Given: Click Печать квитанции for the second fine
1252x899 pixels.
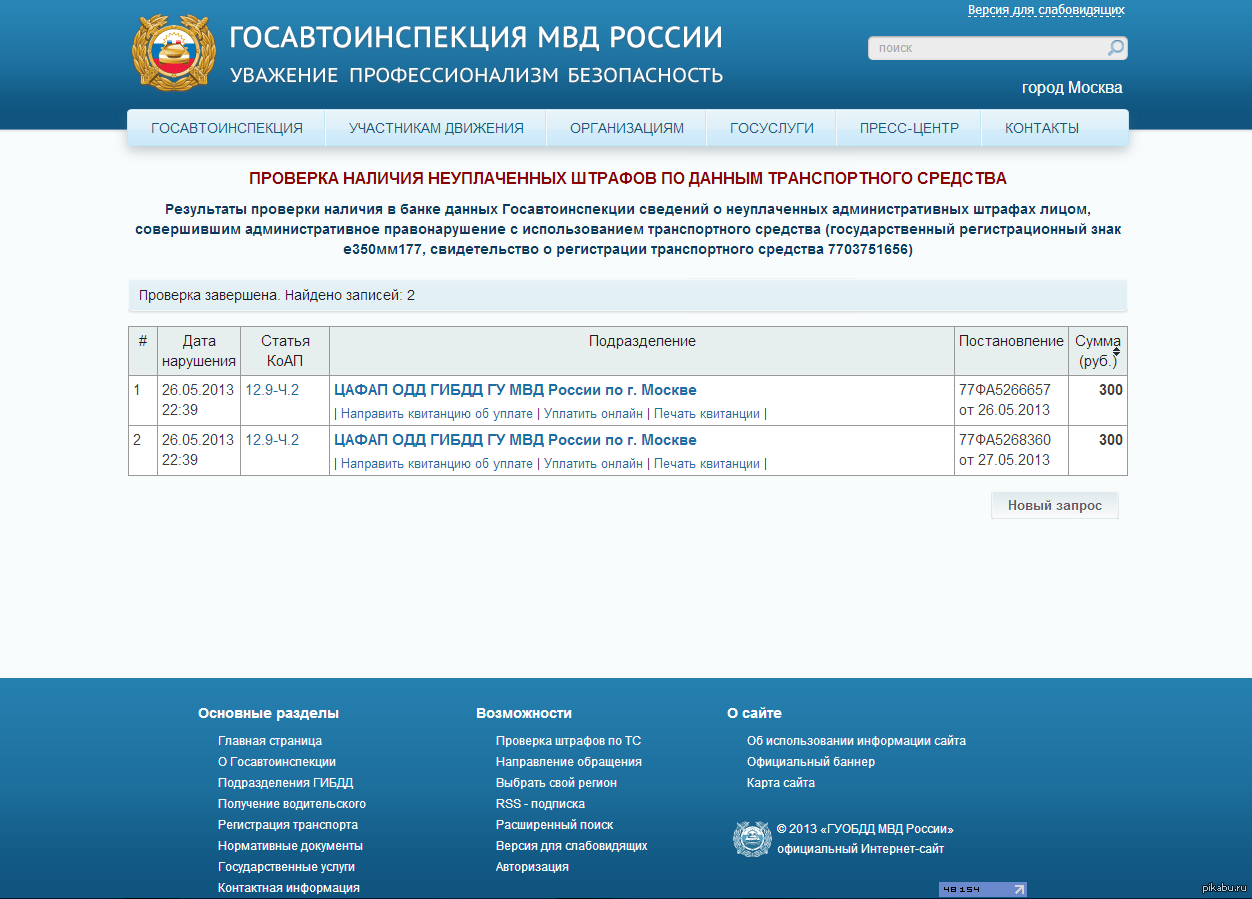Looking at the screenshot, I should click(x=707, y=463).
